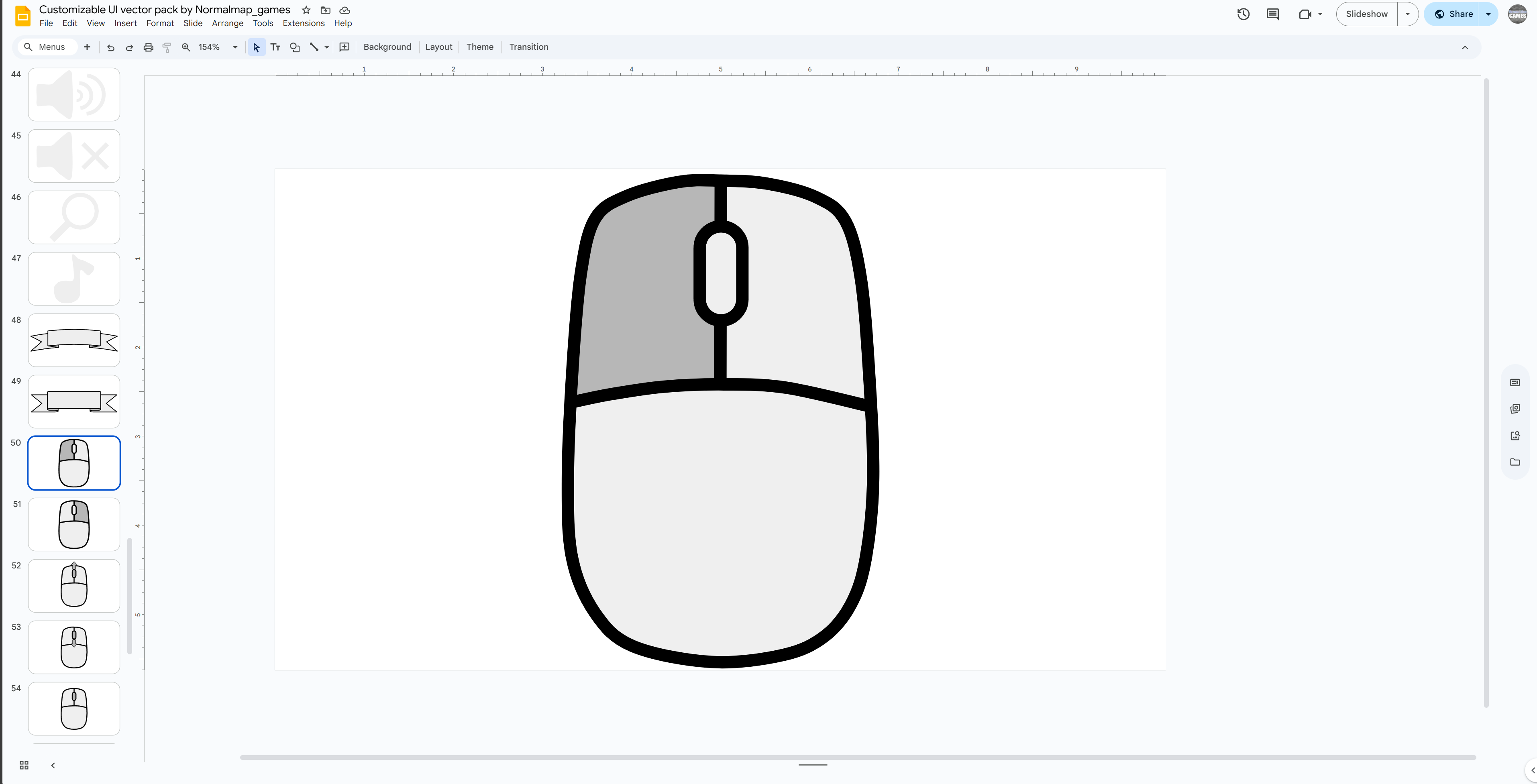The height and width of the screenshot is (784, 1537).
Task: Check the cloud document status icon
Action: 344,10
